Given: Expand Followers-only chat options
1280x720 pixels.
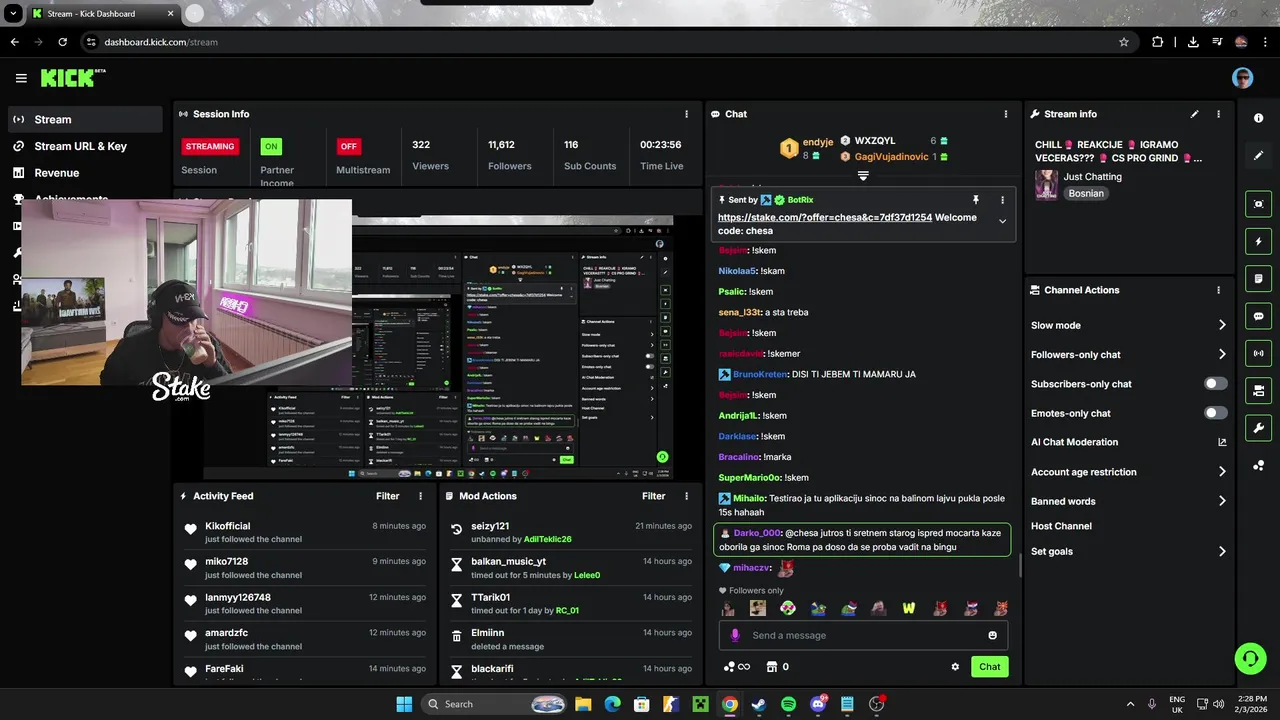Looking at the screenshot, I should click(1222, 354).
